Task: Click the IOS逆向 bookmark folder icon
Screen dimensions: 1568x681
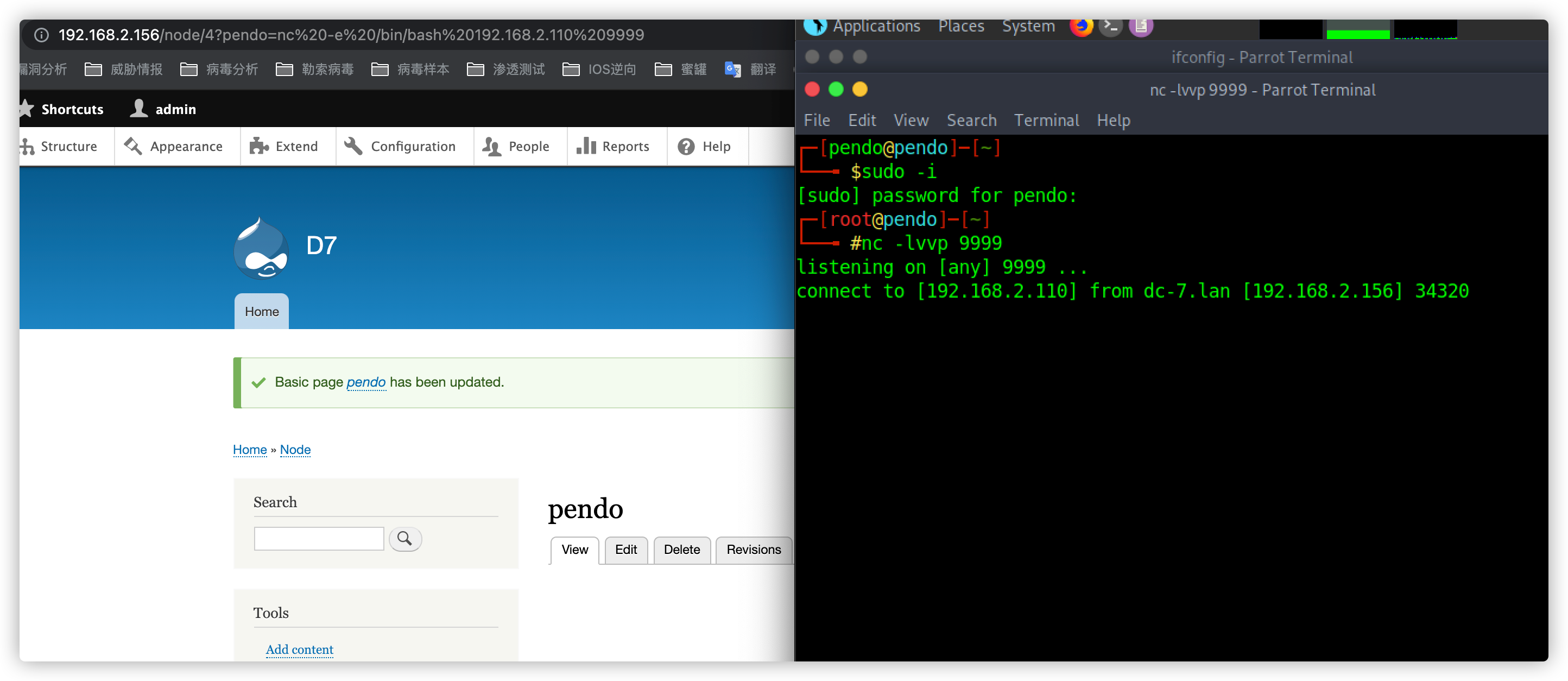Action: click(x=571, y=70)
